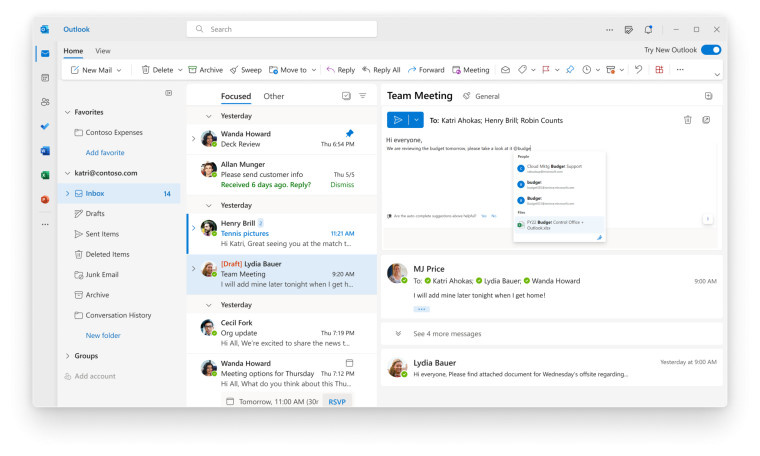Click the Categorize tag icon
Image resolution: width=760 pixels, height=456 pixels.
522,70
